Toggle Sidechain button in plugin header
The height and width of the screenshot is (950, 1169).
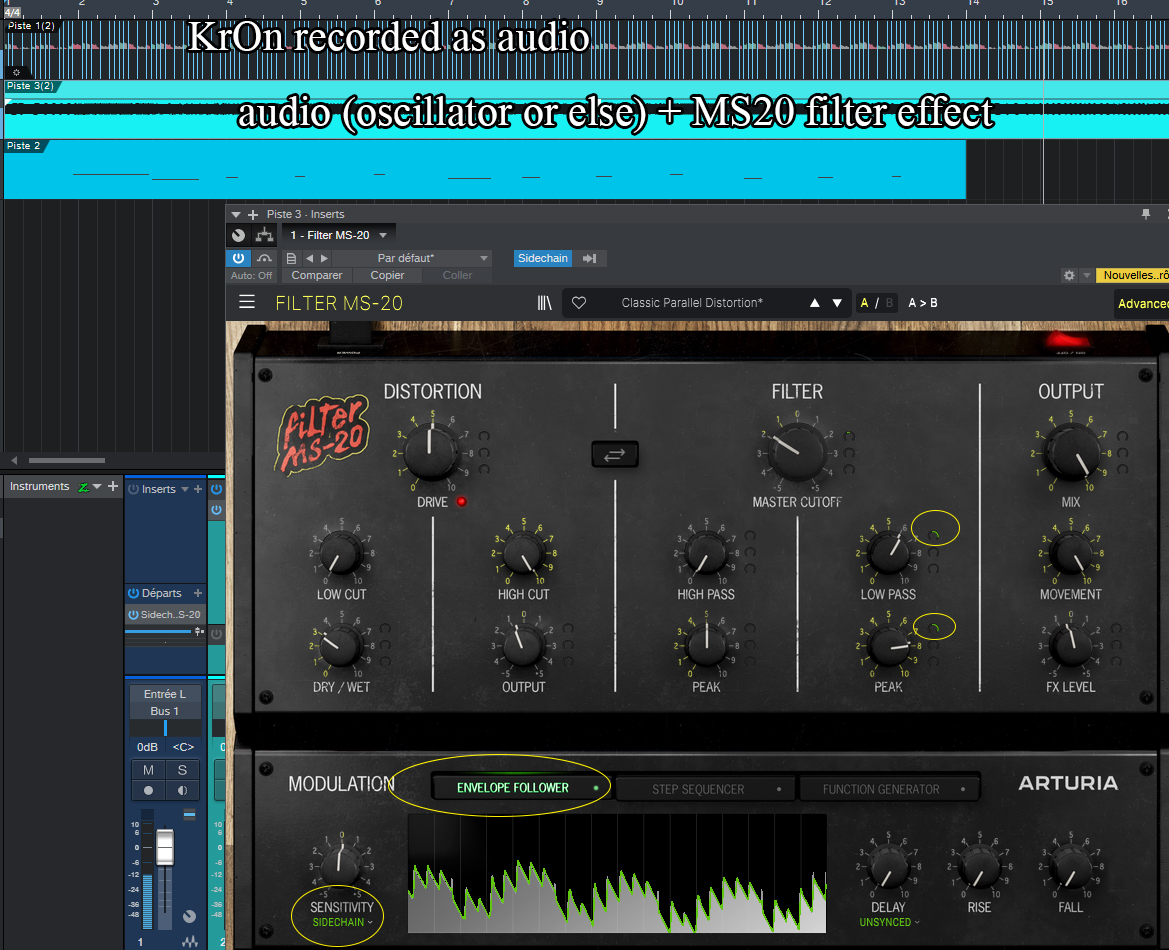point(543,258)
